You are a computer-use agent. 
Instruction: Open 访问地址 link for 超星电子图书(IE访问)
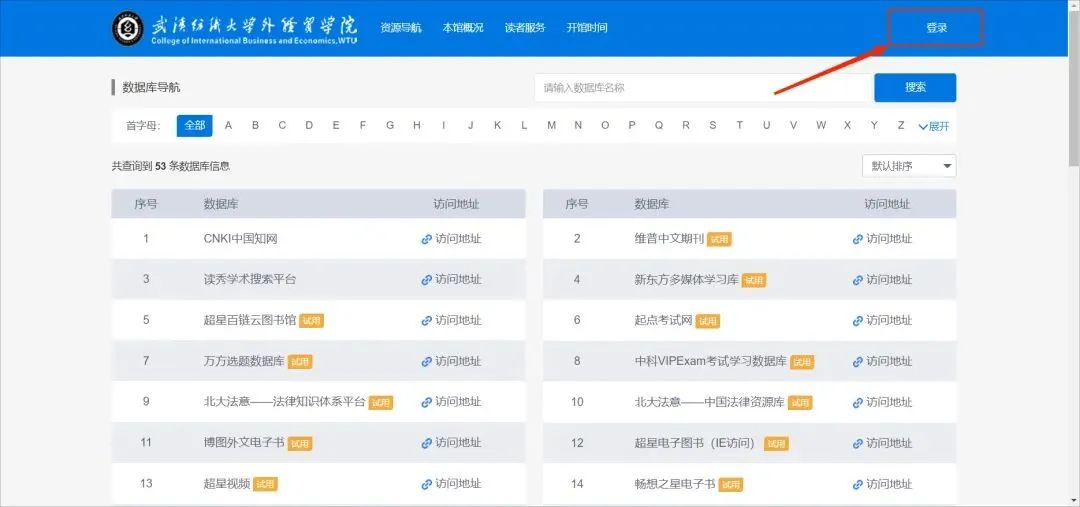point(882,442)
